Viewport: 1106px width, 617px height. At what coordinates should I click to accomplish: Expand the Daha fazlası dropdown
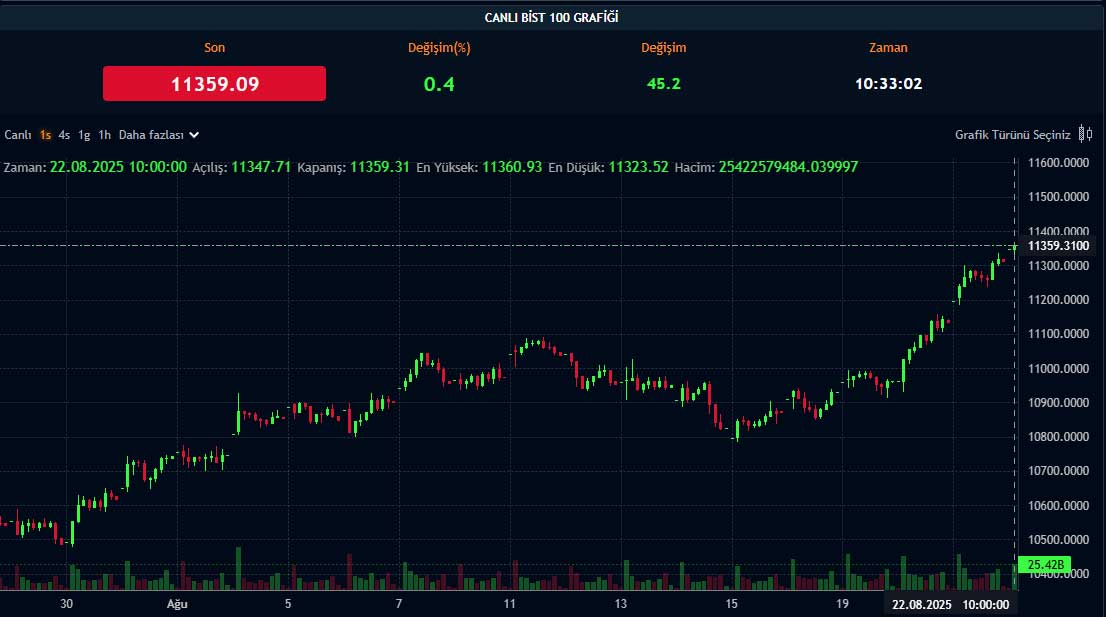pyautogui.click(x=159, y=135)
